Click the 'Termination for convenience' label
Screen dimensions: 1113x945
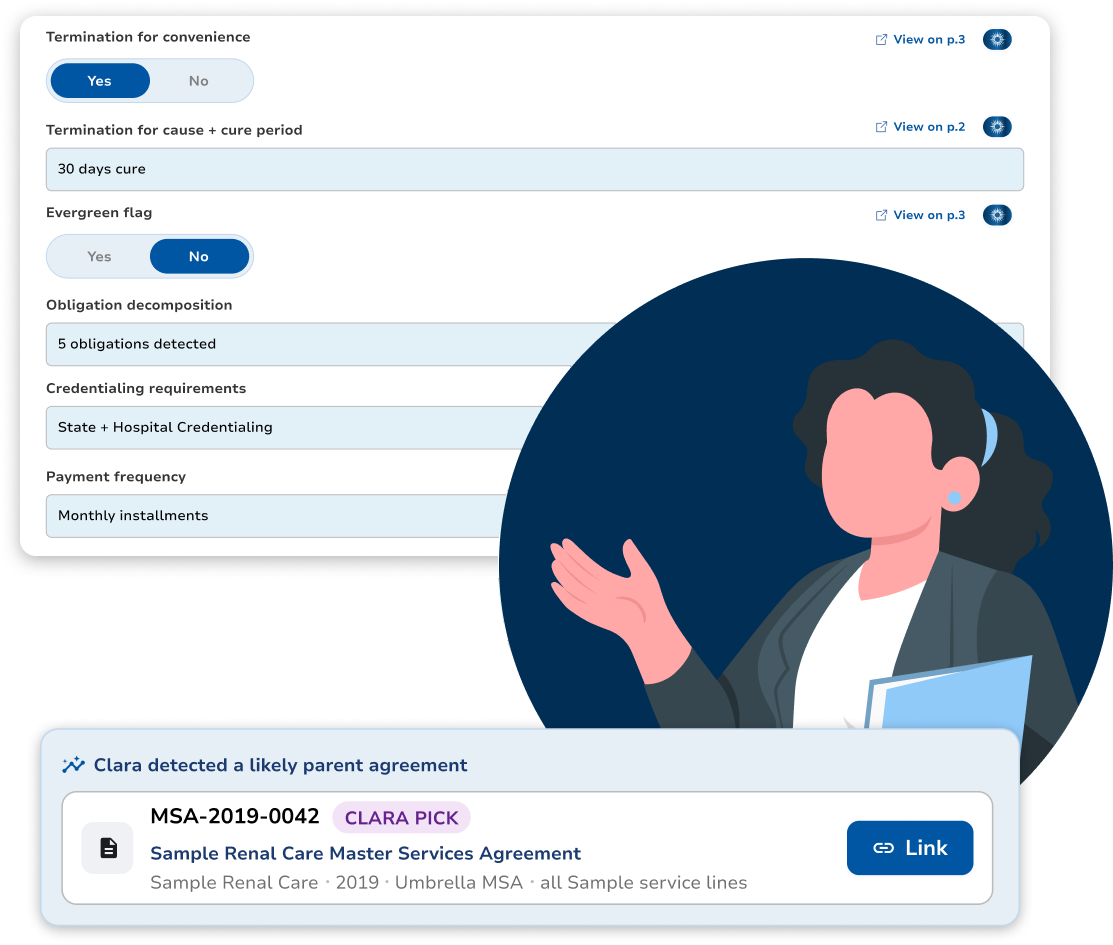coord(148,37)
